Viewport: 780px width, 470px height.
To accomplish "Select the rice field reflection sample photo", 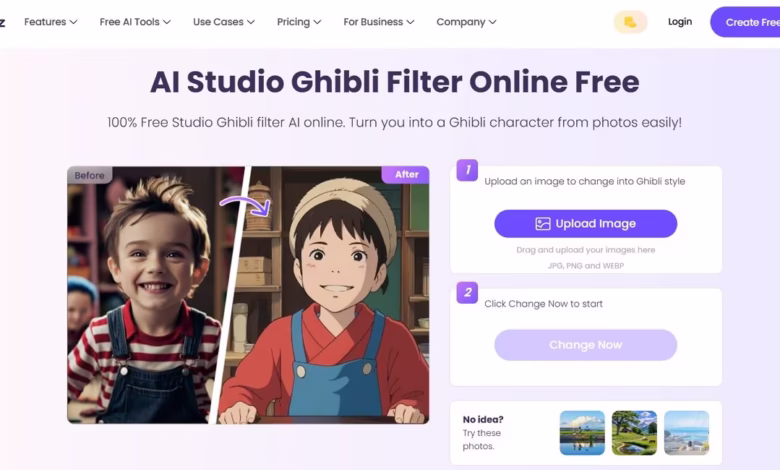I will point(582,433).
